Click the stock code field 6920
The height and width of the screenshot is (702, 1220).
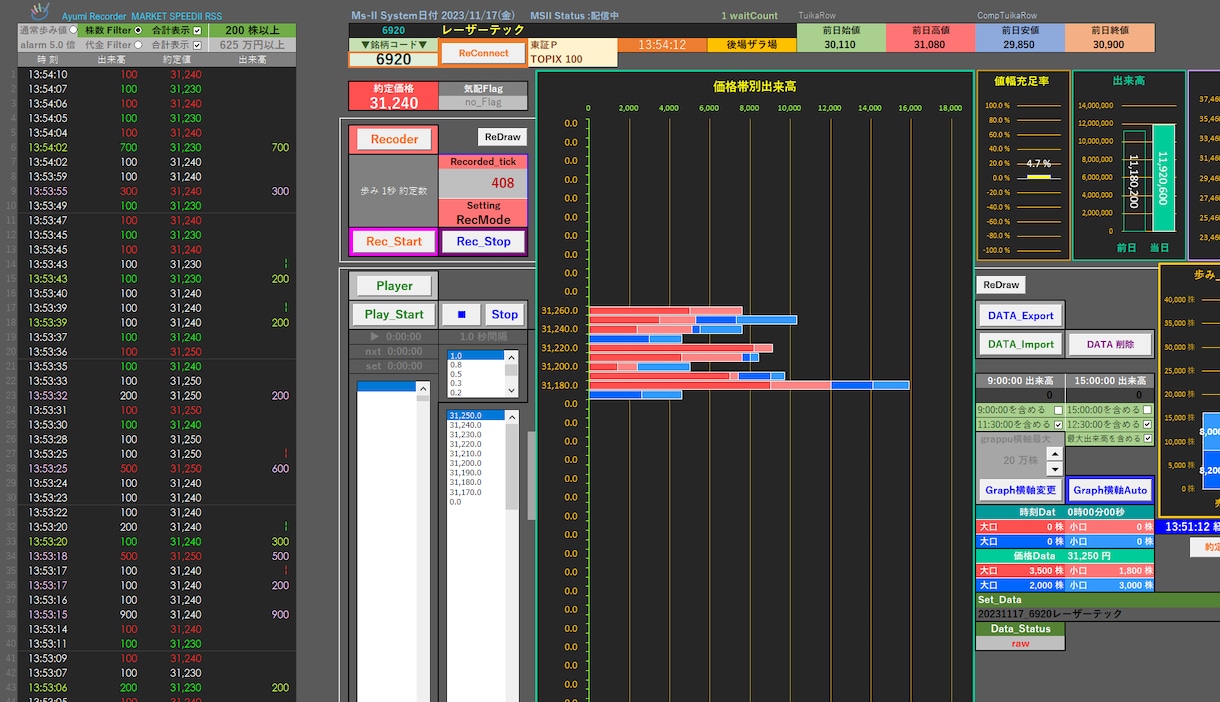pyautogui.click(x=394, y=59)
